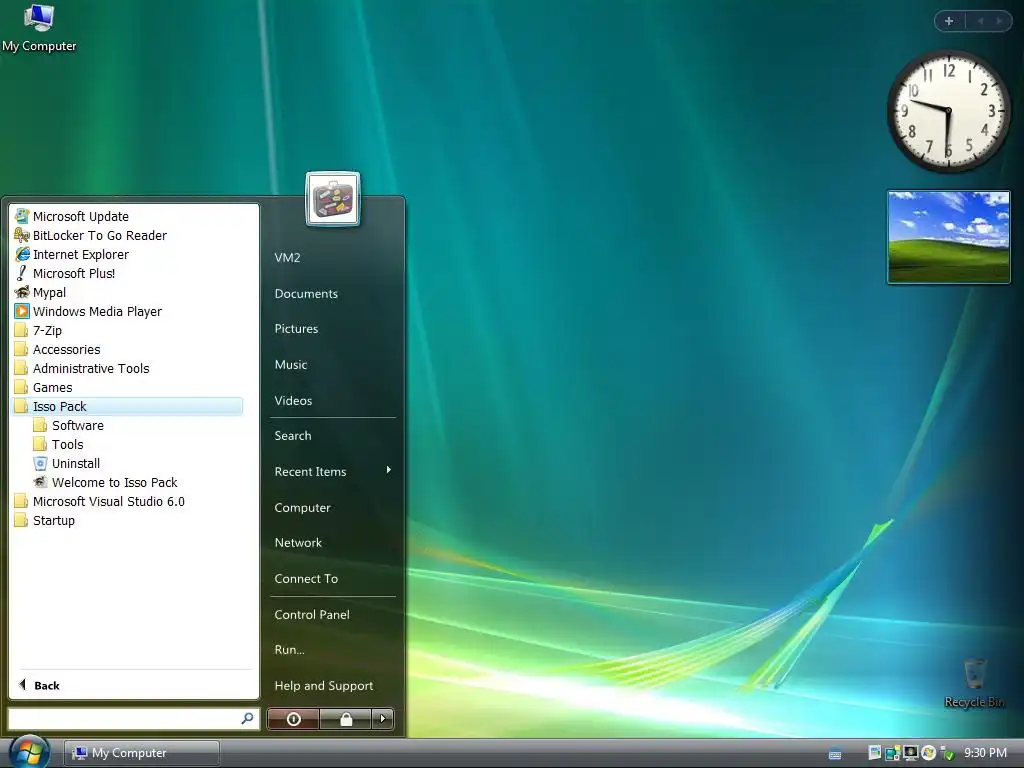Run the Isso Pack Uninstall entry
1024x768 pixels.
point(67,463)
